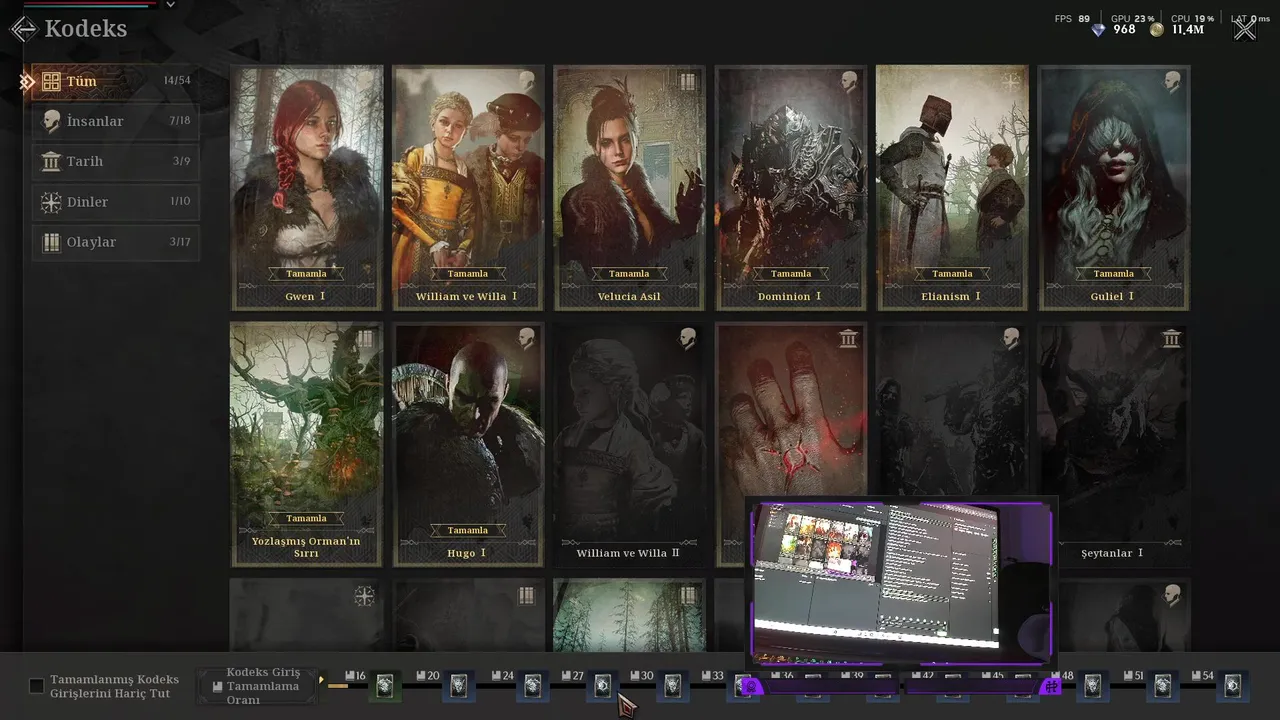
Task: Click the pillar building icon beside Tarih
Action: click(51, 161)
